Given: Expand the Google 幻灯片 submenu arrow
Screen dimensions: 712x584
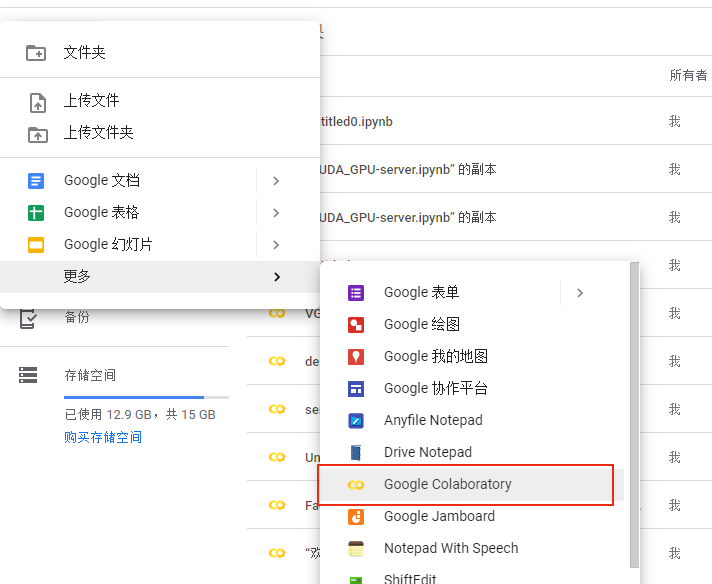Looking at the screenshot, I should coord(276,245).
